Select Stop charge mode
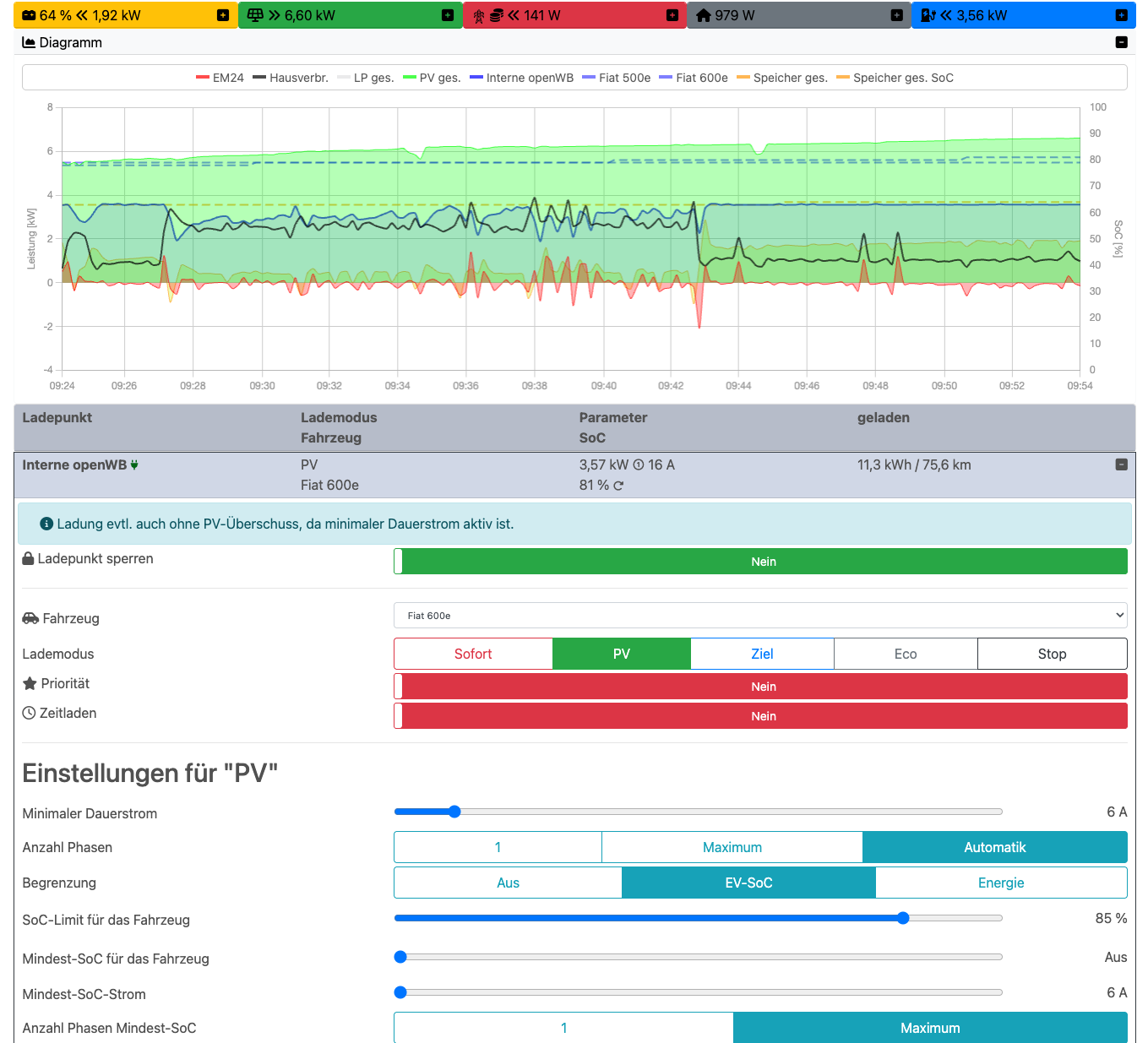Image resolution: width=1148 pixels, height=1043 pixels. 1053,654
